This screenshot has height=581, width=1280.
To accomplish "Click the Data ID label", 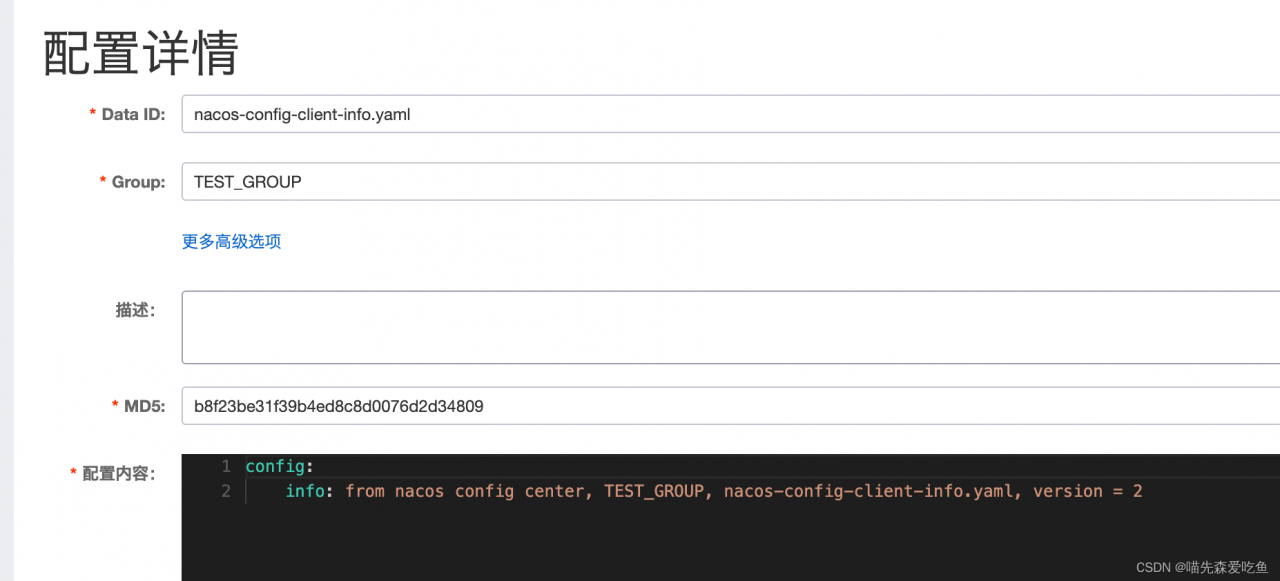I will 133,114.
